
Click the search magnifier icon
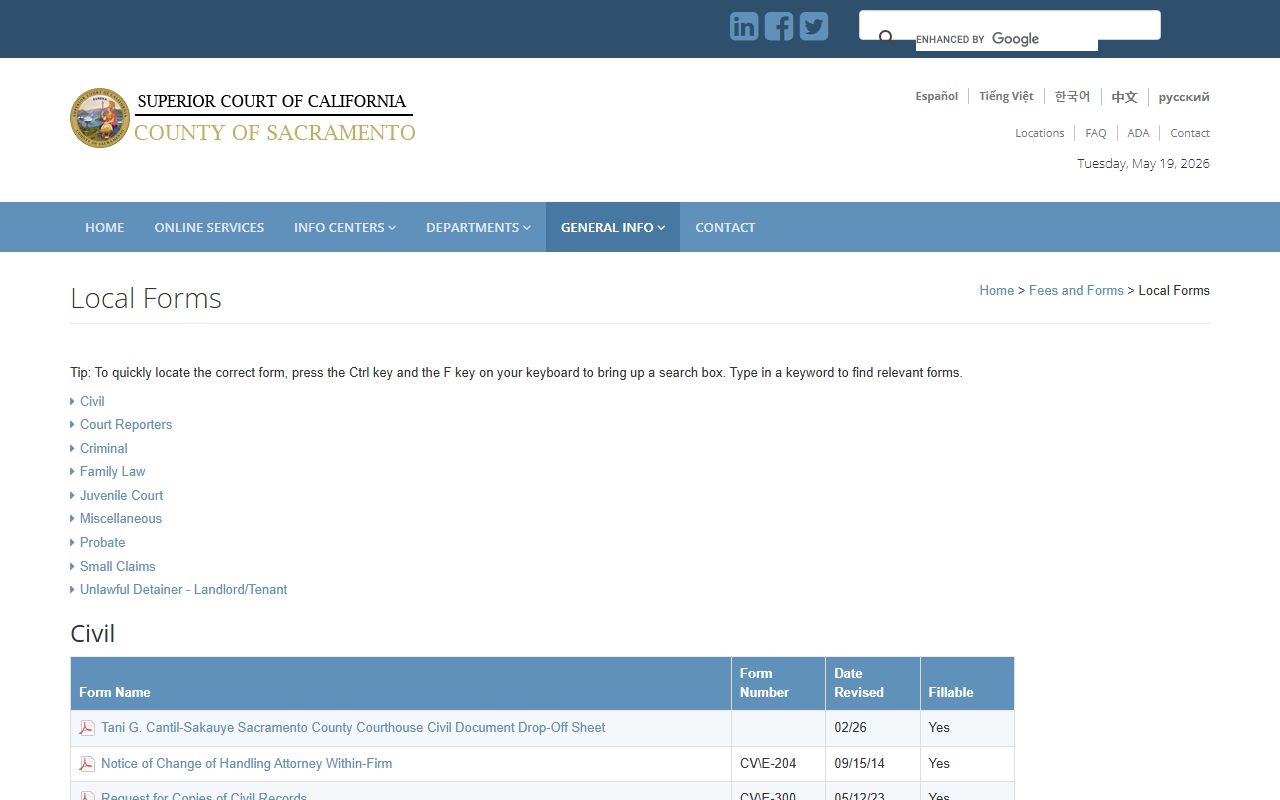pos(886,39)
